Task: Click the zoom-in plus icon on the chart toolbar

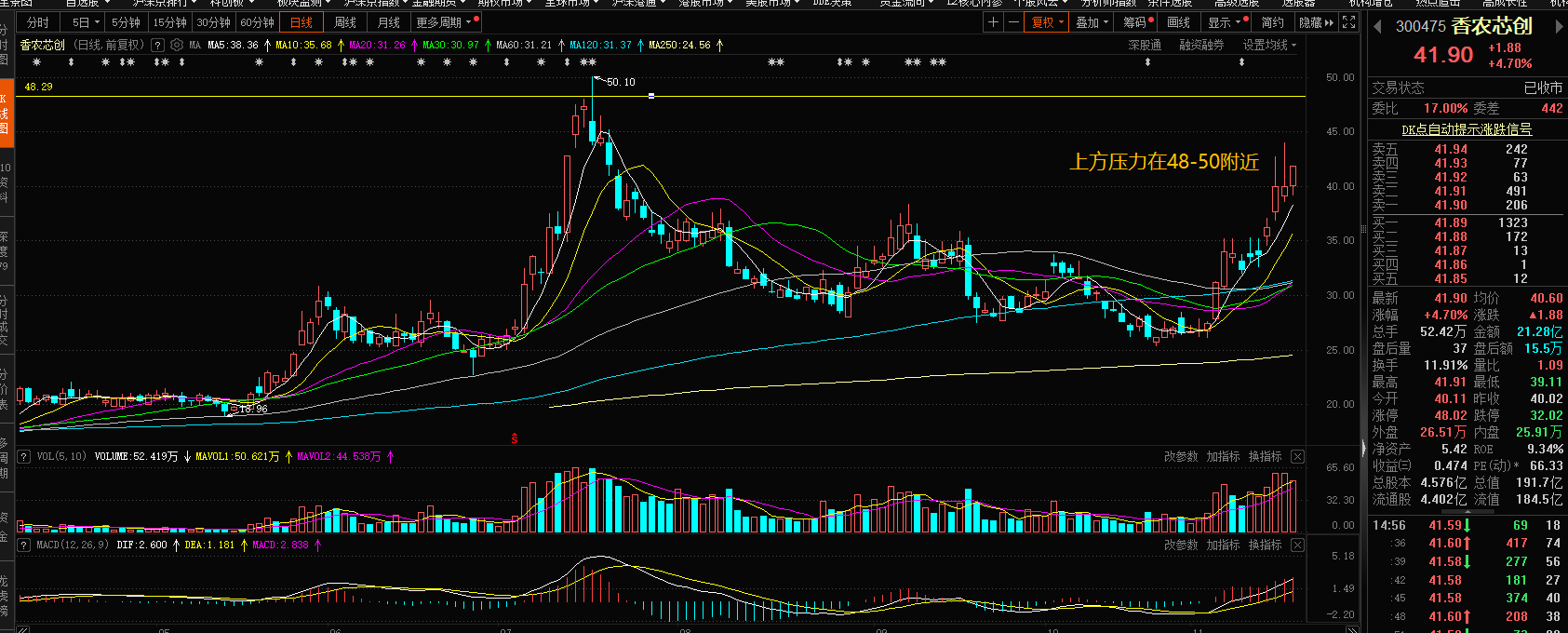Action: click(993, 22)
